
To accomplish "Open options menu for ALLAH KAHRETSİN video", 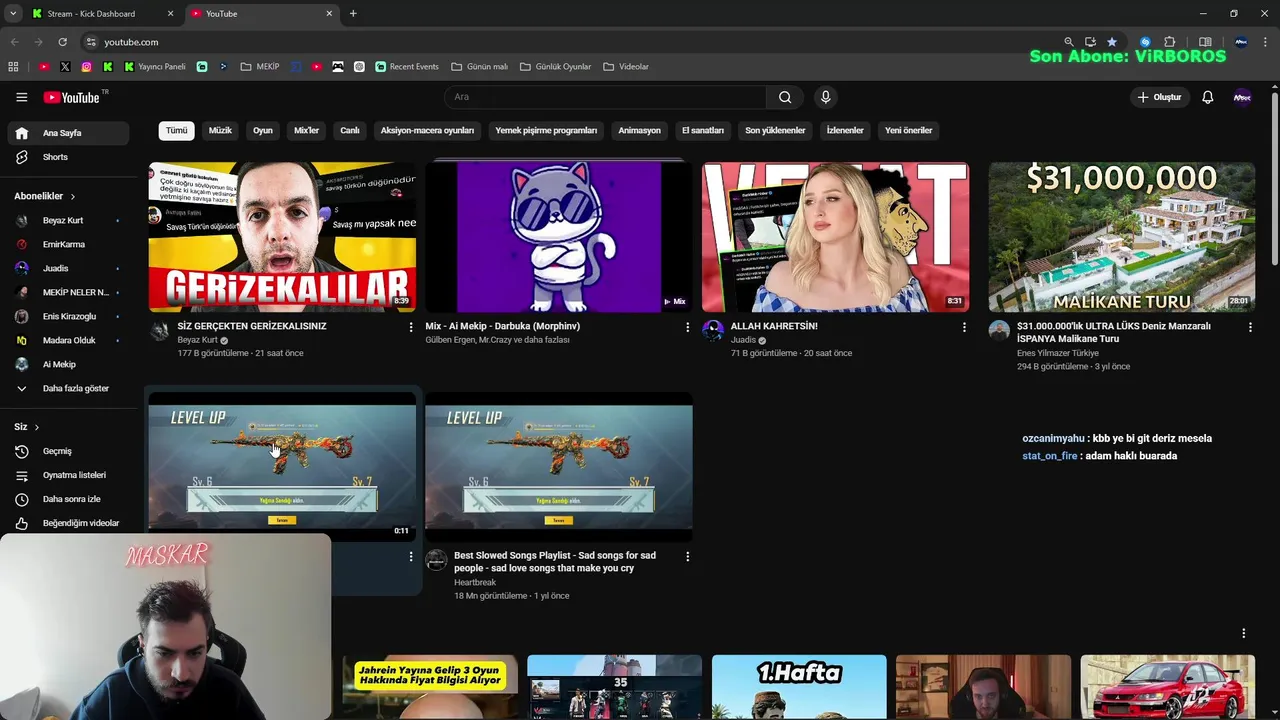I will point(964,327).
